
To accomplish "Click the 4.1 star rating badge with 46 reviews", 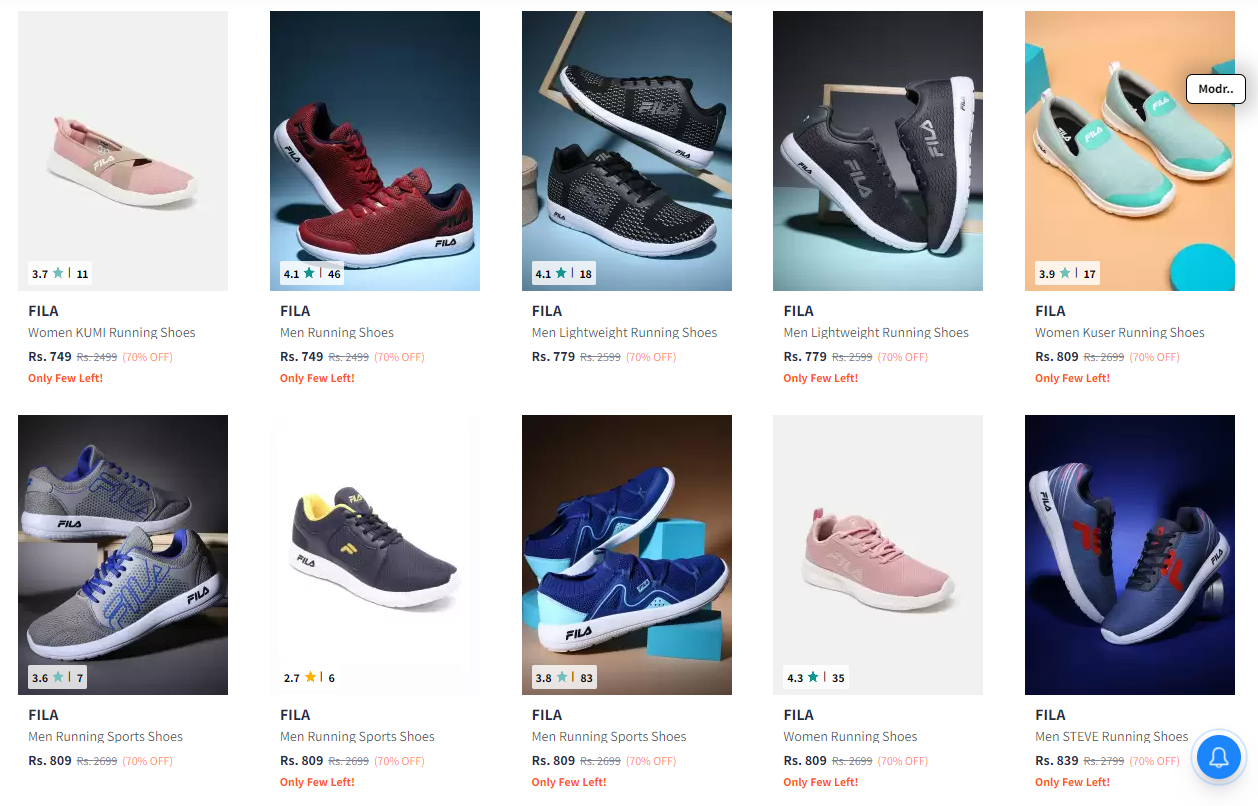I will click(x=312, y=273).
